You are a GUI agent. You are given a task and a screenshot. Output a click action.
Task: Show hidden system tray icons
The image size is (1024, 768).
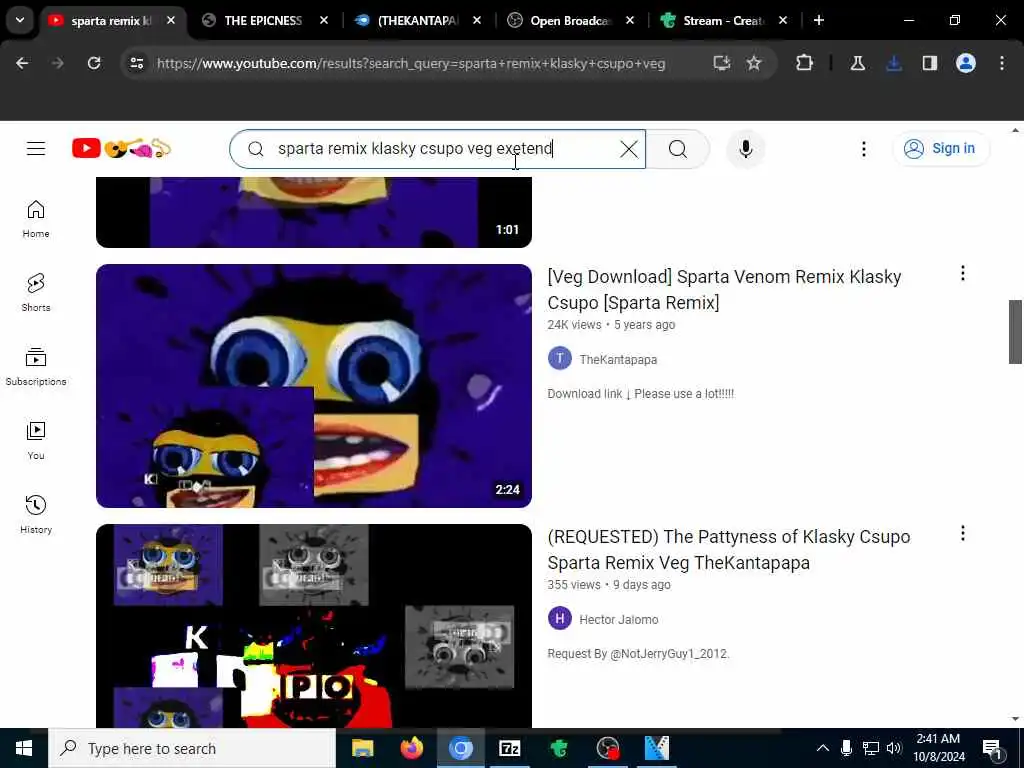coord(823,748)
